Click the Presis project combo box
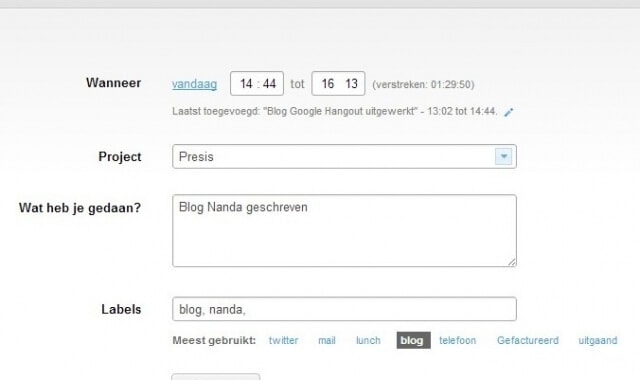 tap(344, 156)
